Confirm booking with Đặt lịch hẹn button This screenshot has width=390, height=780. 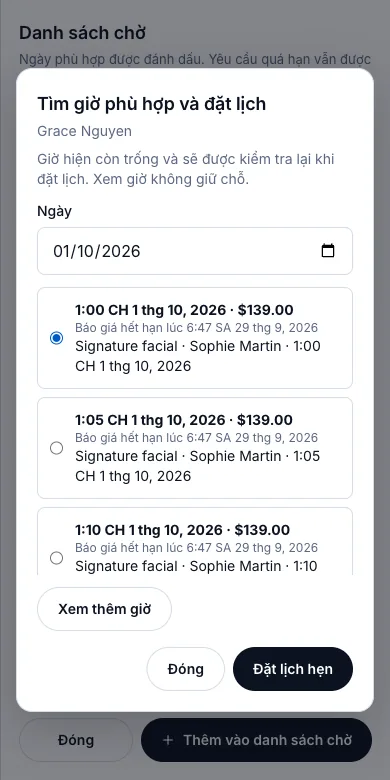point(293,669)
